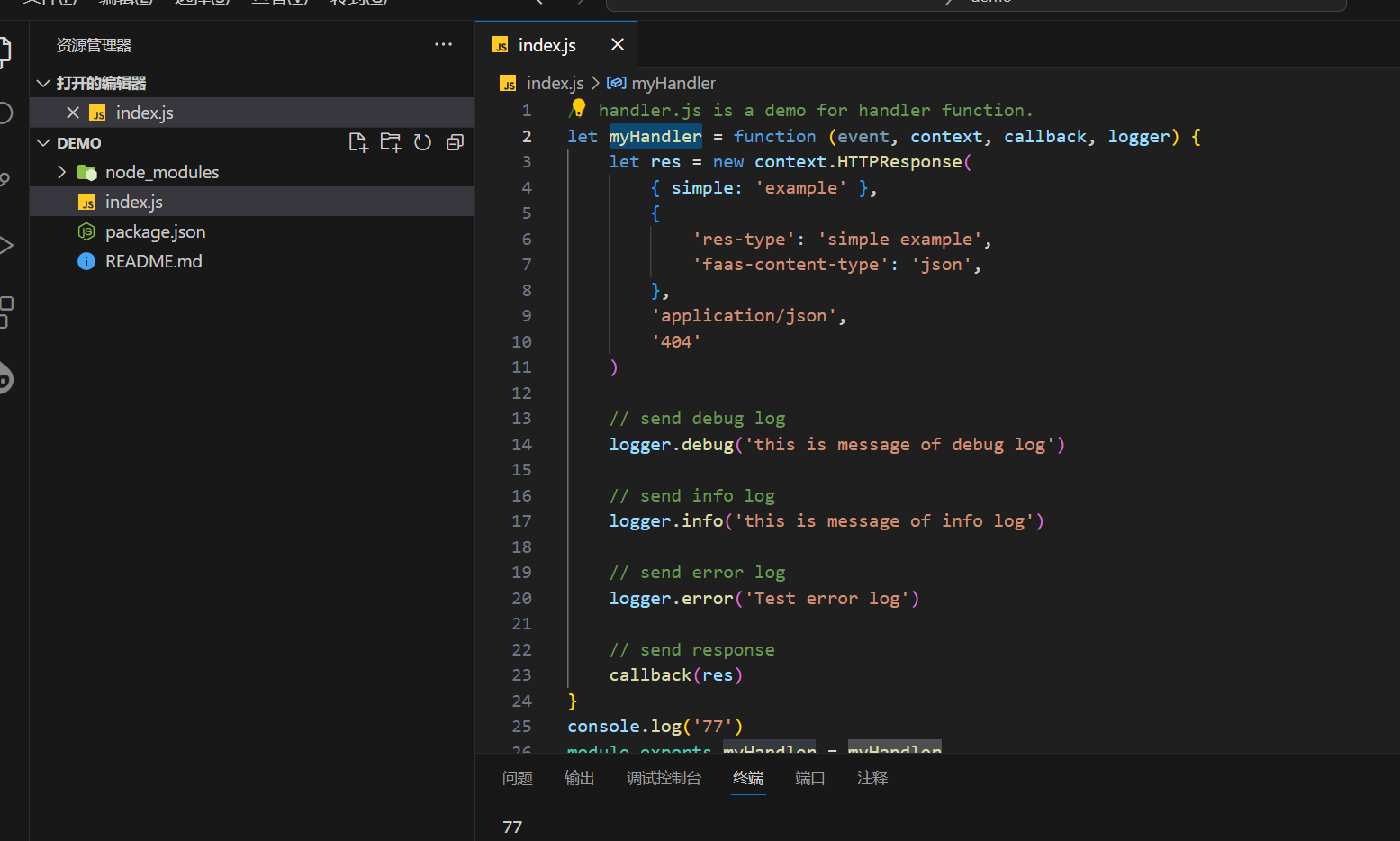Switch to the index.js editor tab
This screenshot has height=841, width=1400.
point(546,45)
